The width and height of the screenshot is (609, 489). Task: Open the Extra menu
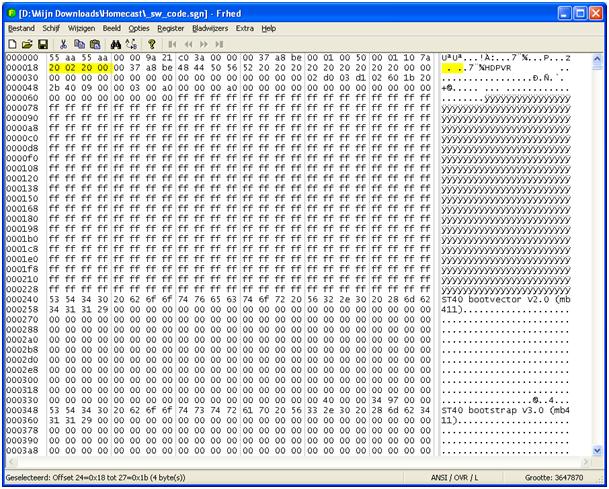245,28
